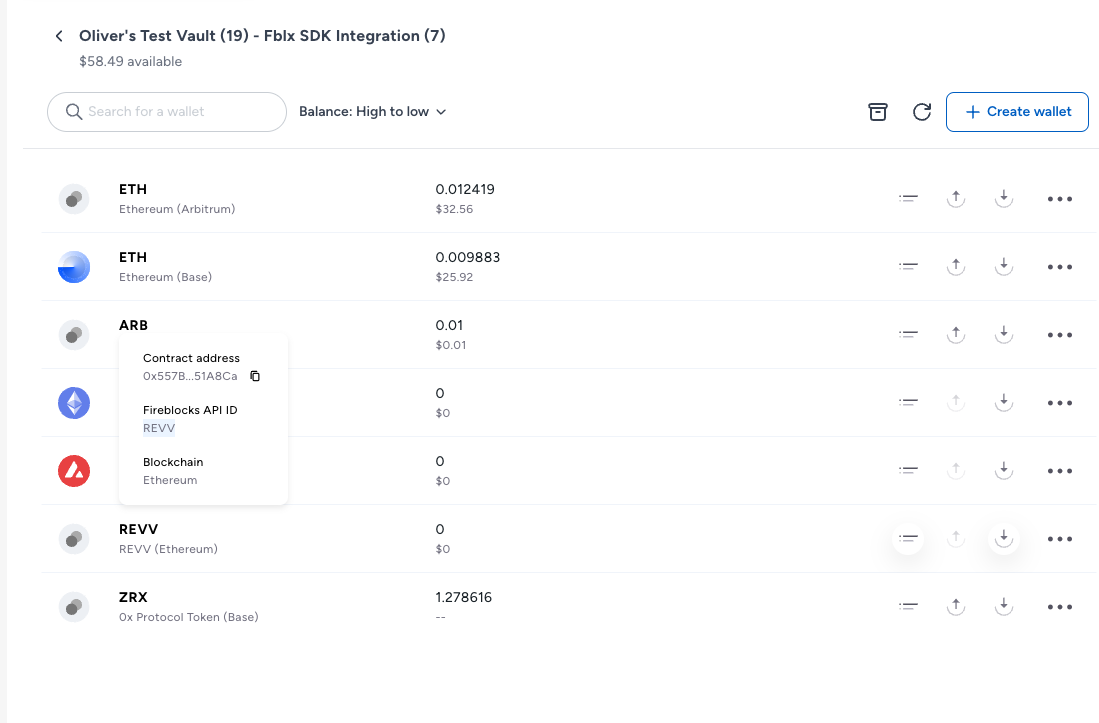Refresh the wallet list

[922, 112]
